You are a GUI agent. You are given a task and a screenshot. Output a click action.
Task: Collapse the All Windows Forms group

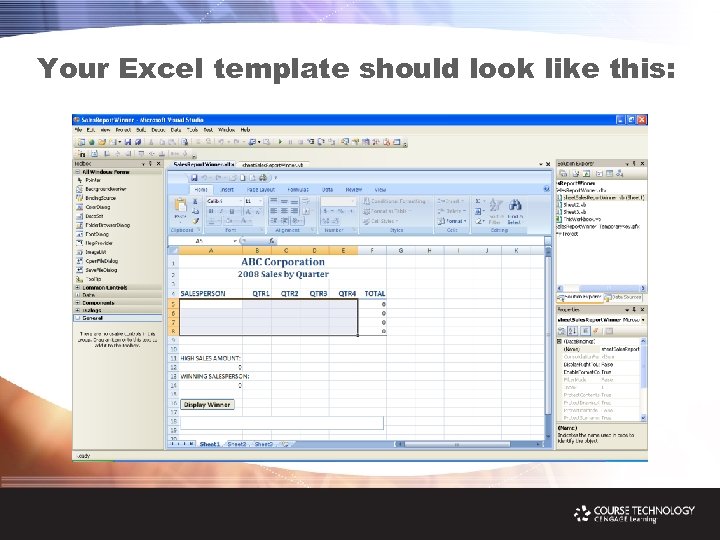tap(78, 172)
